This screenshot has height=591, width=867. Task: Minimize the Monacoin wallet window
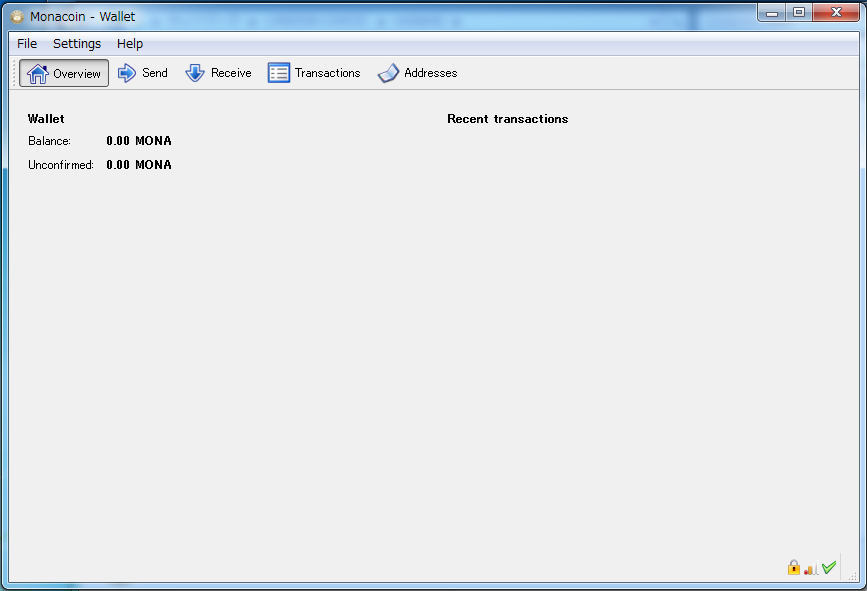772,13
